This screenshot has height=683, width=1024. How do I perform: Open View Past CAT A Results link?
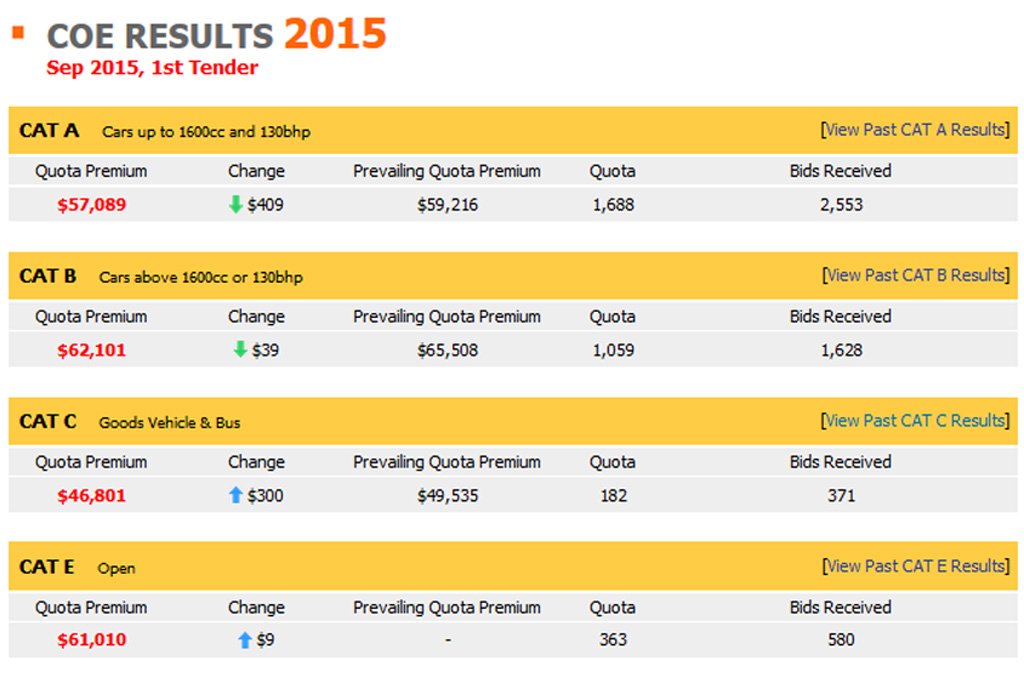[x=915, y=130]
